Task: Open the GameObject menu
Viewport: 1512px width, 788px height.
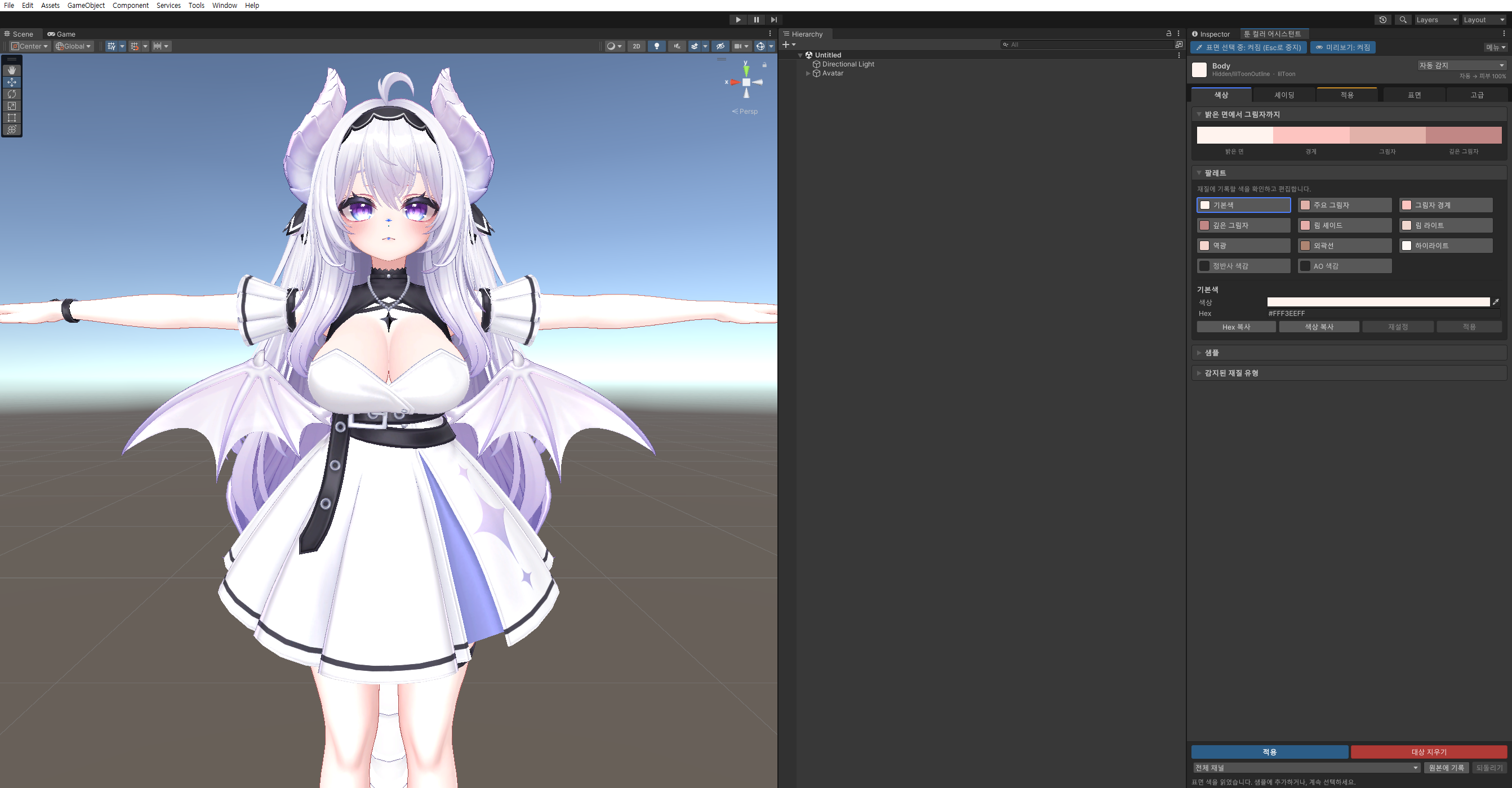Action: [86, 5]
